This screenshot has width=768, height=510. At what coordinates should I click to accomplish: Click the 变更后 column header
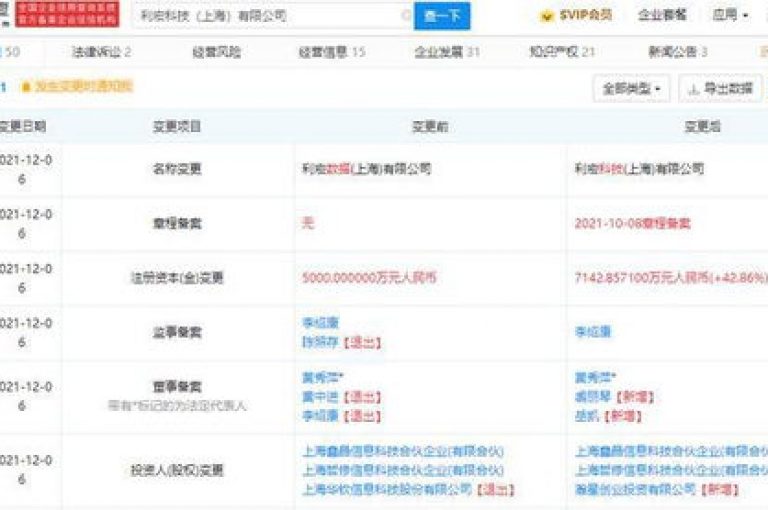point(702,127)
